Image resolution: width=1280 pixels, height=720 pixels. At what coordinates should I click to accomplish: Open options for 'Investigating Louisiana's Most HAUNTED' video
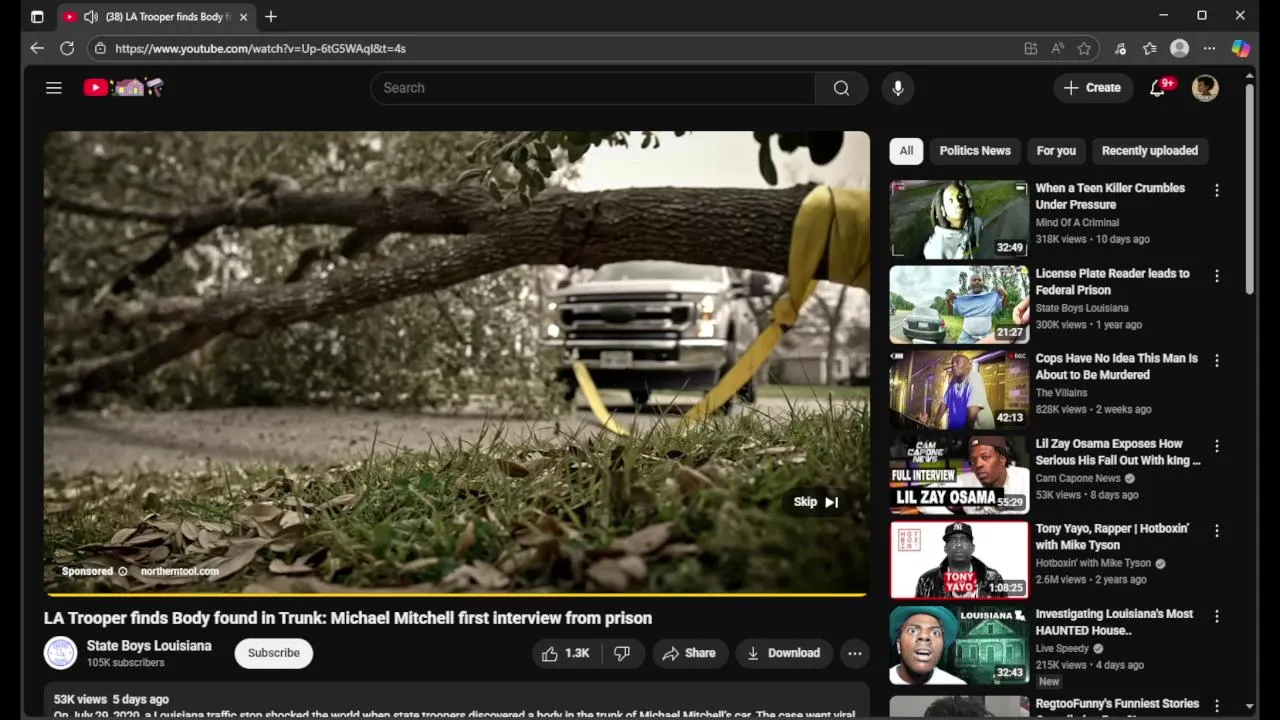[1217, 616]
